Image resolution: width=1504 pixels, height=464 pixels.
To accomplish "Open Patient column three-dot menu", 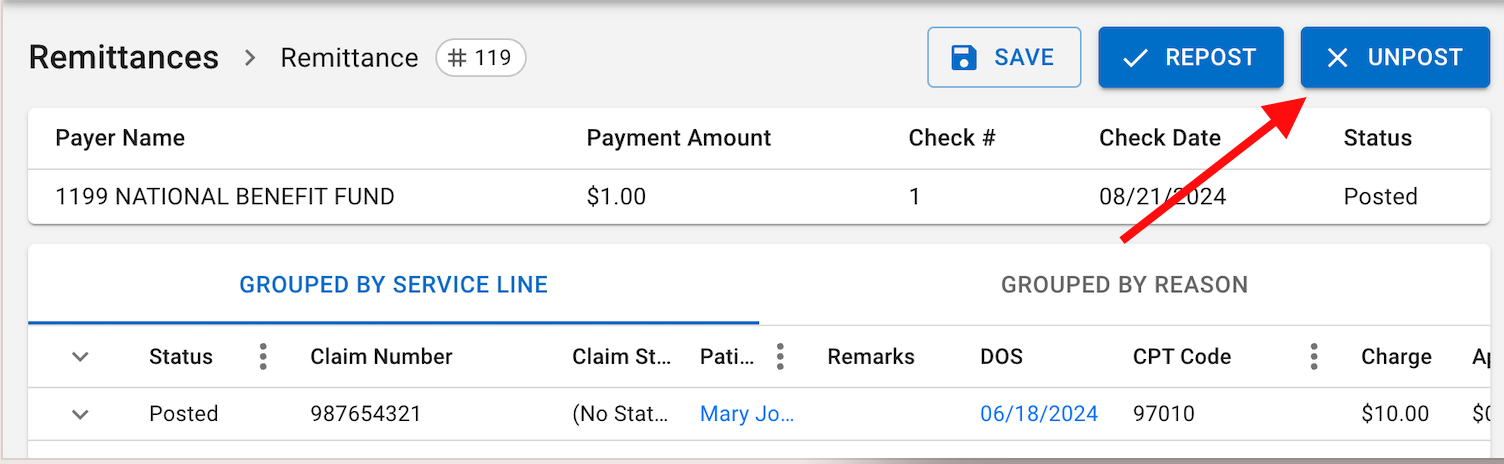I will [x=780, y=357].
